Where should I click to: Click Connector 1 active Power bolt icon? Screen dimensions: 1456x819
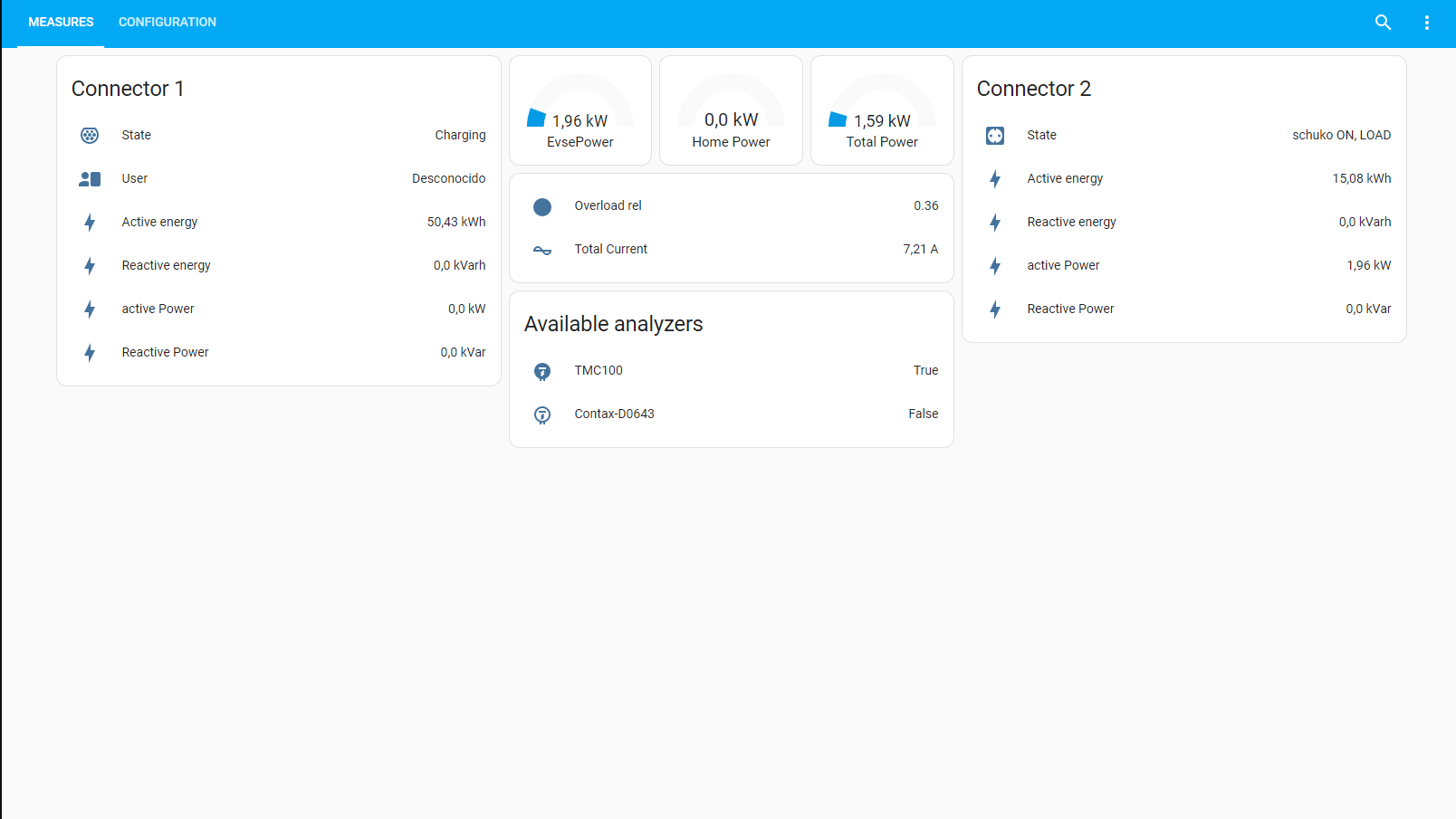[90, 310]
